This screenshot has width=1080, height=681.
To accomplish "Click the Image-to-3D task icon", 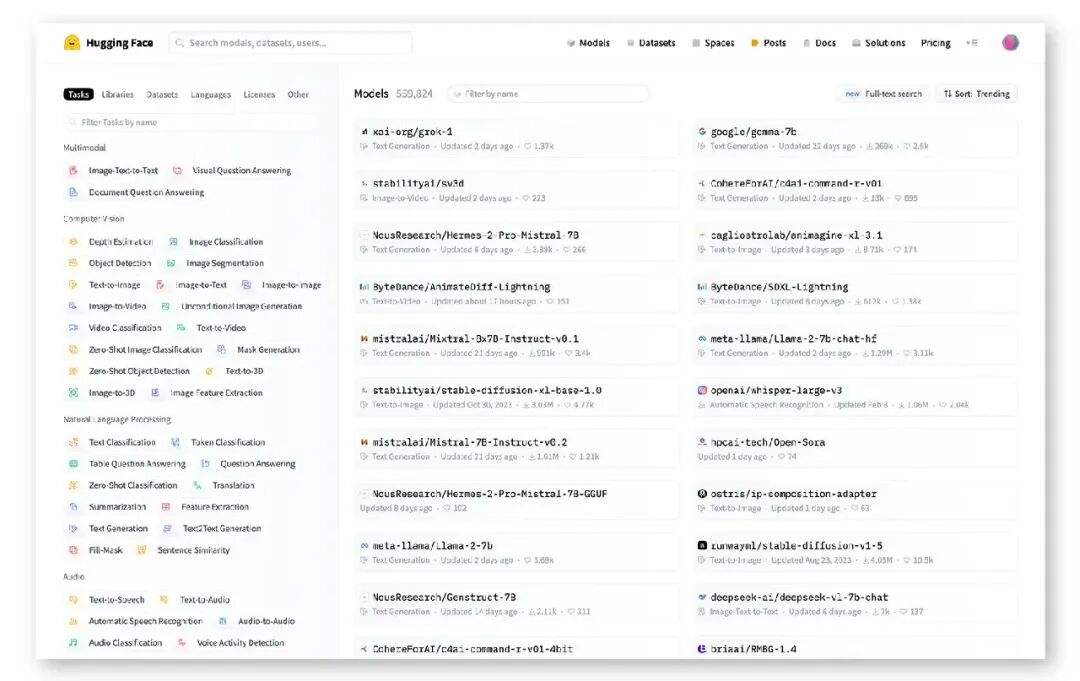I will (x=73, y=393).
